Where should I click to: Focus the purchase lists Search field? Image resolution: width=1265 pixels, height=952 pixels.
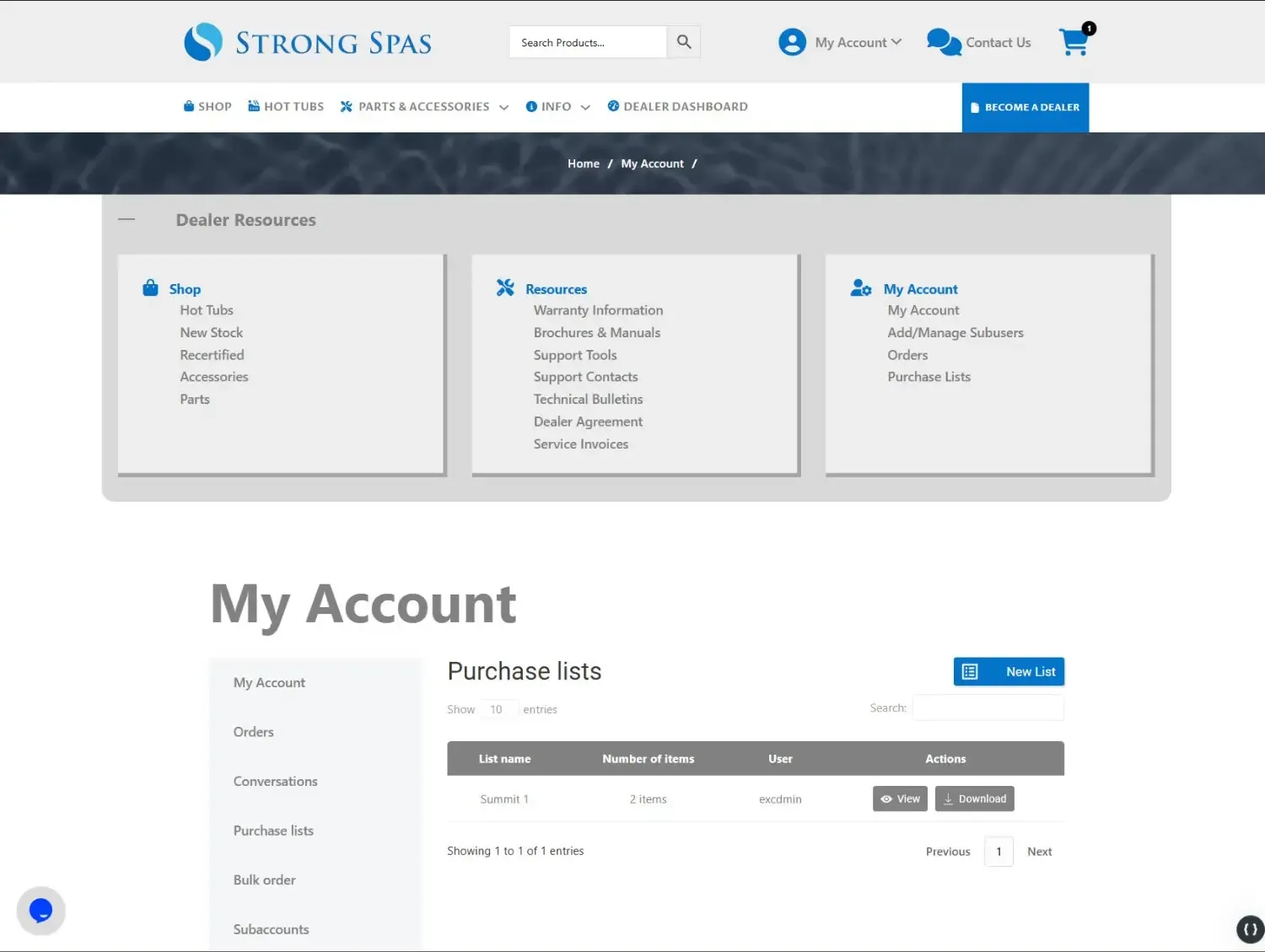pos(988,708)
